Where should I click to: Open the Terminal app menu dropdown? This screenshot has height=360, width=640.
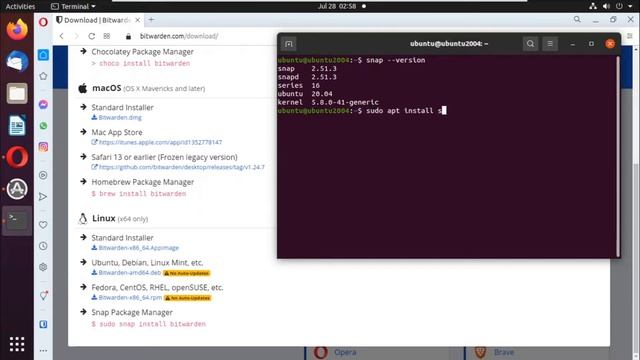(x=73, y=6)
